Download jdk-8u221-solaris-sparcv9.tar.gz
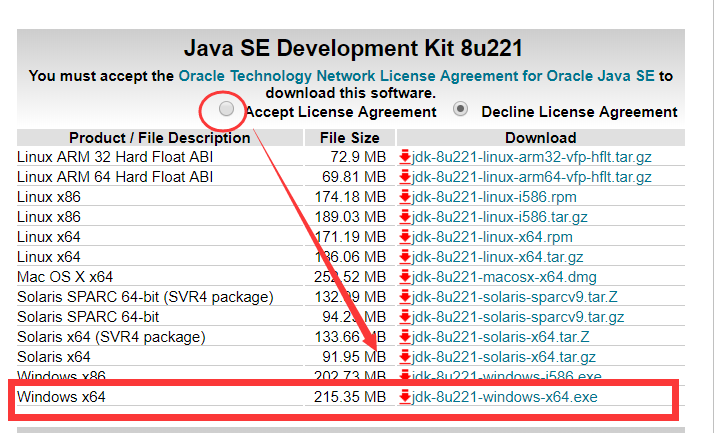The width and height of the screenshot is (724, 433). click(x=518, y=317)
